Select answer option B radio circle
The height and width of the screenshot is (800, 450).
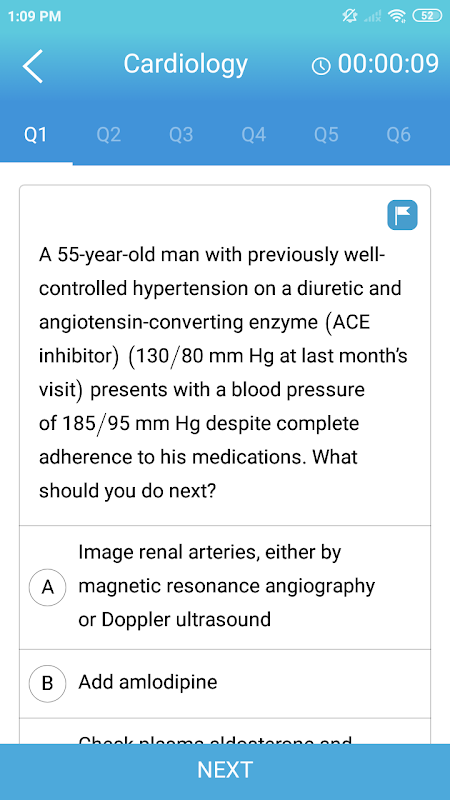[47, 683]
